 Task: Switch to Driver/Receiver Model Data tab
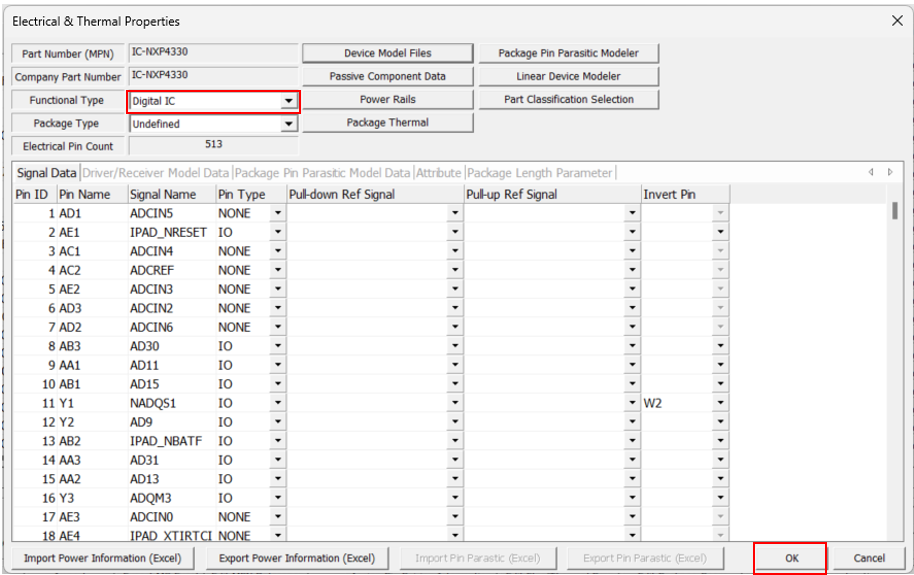click(x=155, y=173)
